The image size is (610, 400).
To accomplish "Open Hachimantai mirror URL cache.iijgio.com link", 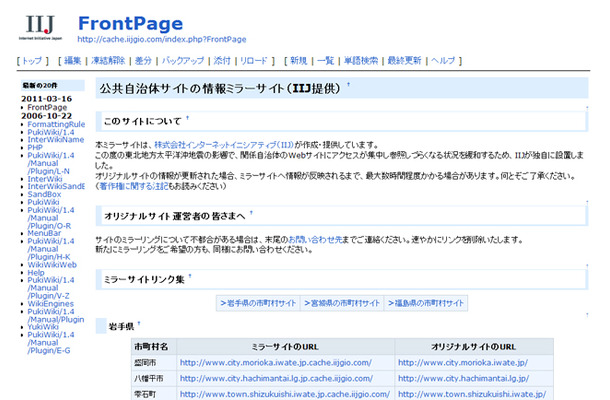I will tap(276, 378).
